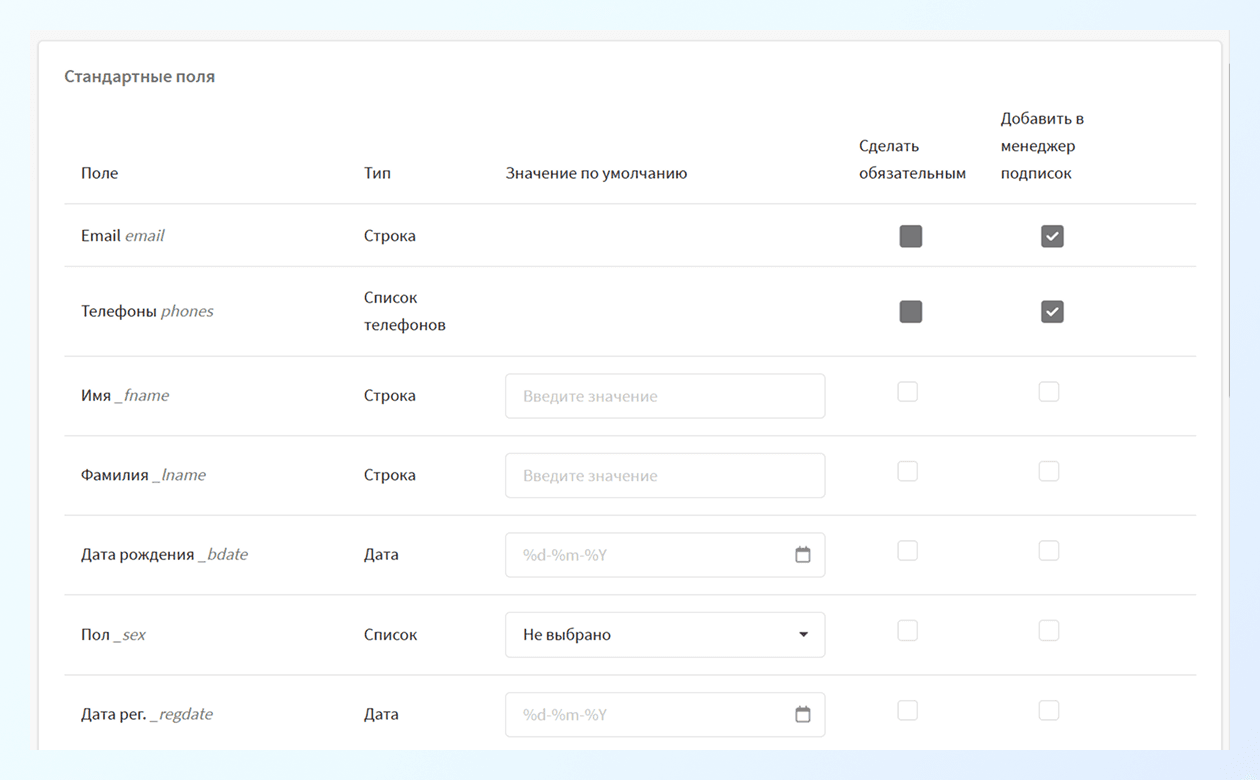Enable required checkbox for Дата рег. row
Screen dimensions: 1260x780
[907, 710]
